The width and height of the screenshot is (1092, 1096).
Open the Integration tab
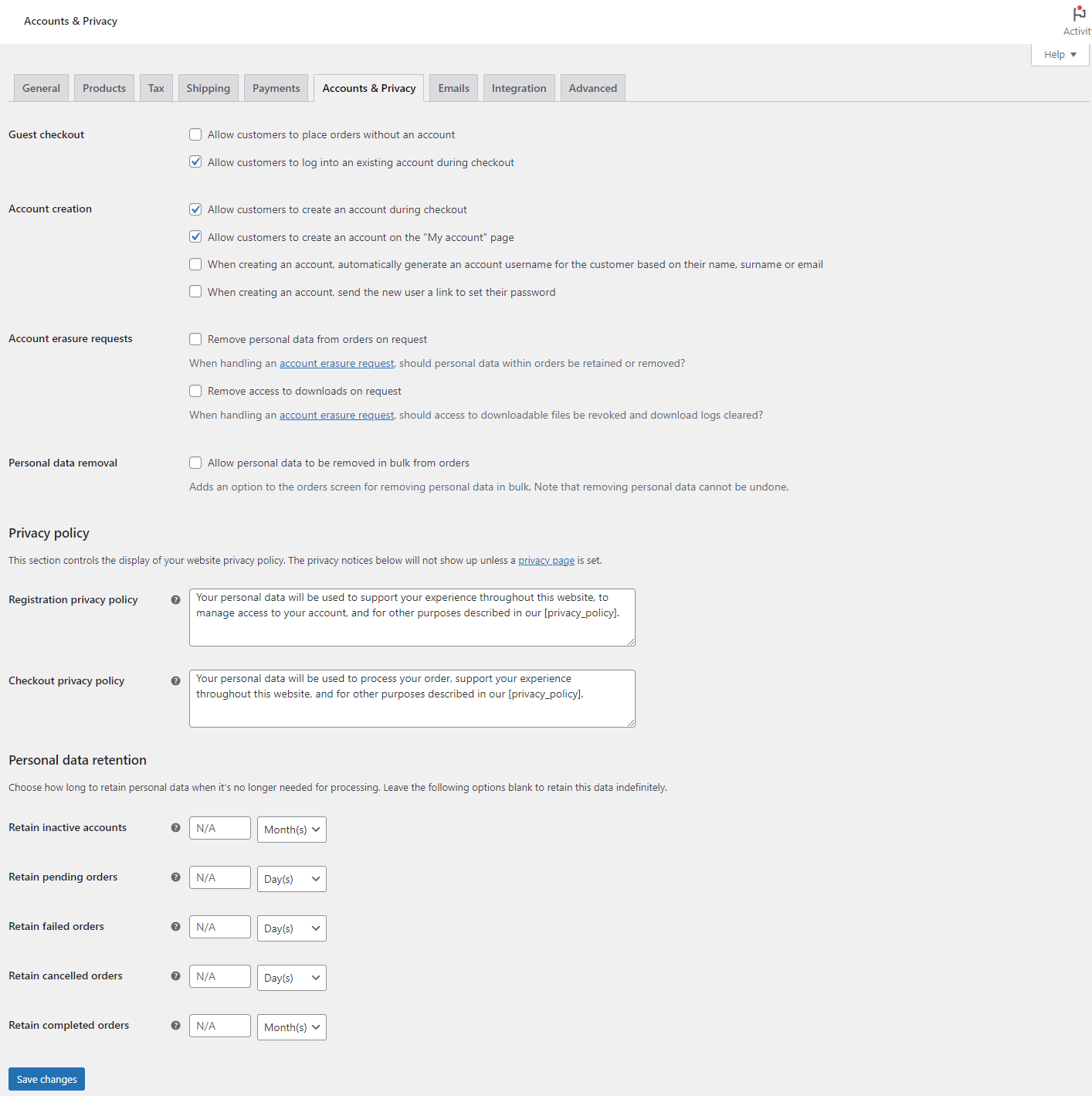(x=519, y=88)
